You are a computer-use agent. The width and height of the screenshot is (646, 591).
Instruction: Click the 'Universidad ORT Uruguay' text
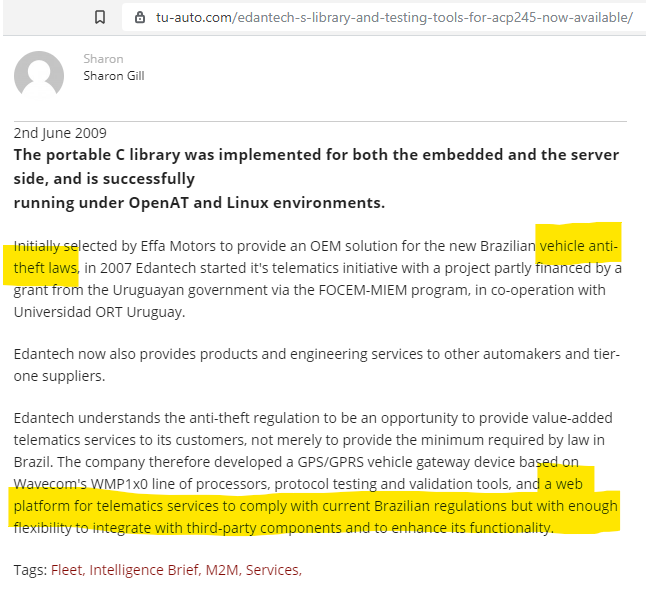tap(102, 310)
